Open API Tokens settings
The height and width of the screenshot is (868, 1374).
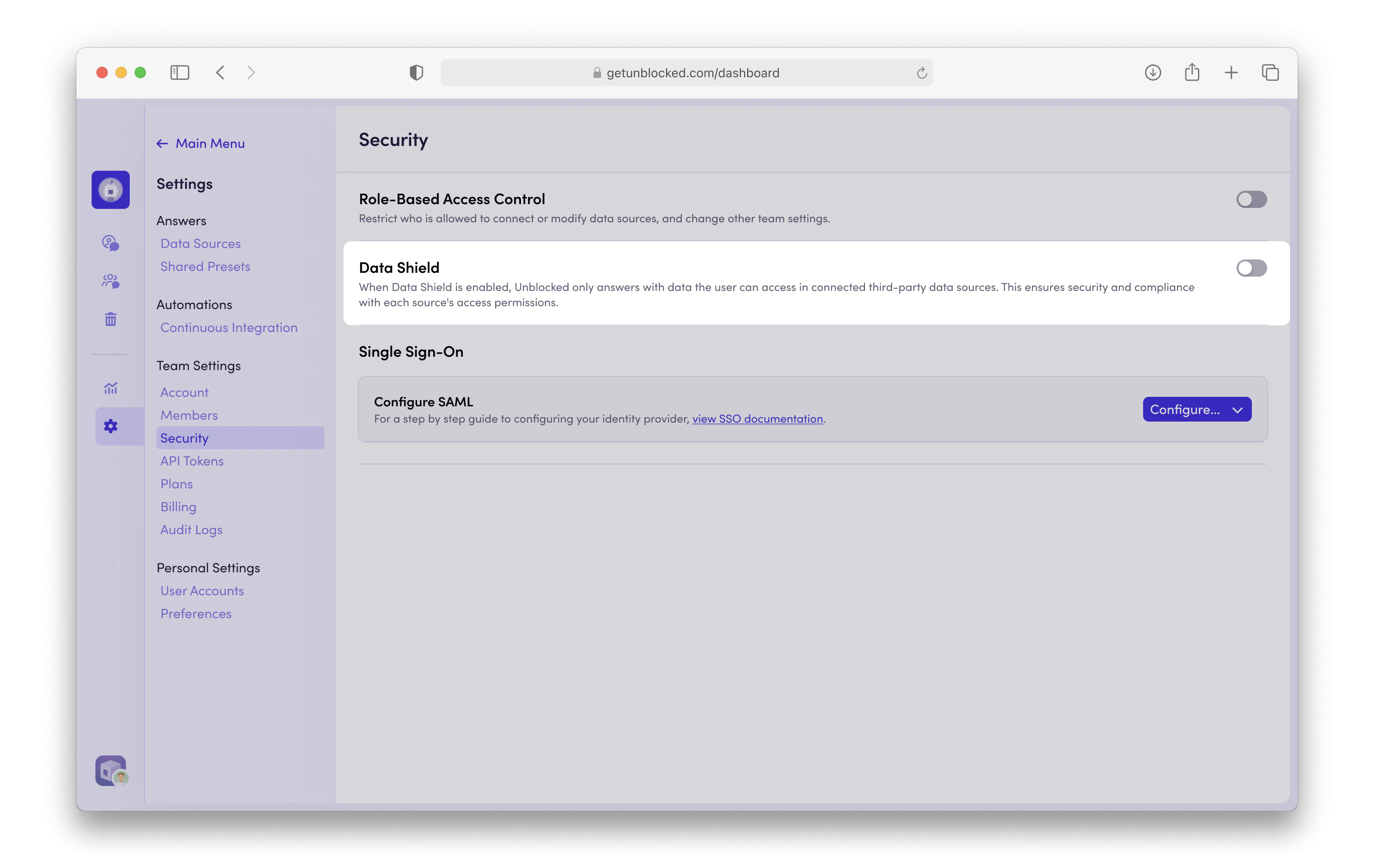(192, 461)
